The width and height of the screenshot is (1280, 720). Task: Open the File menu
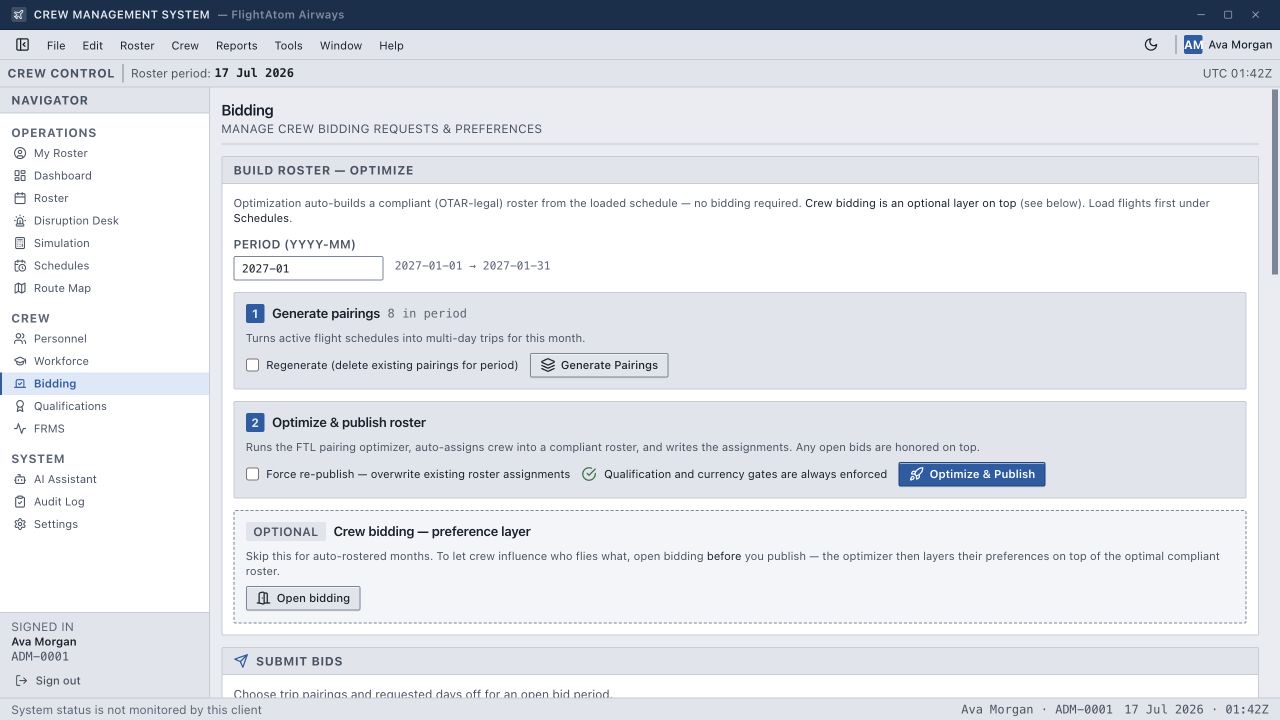pos(56,45)
